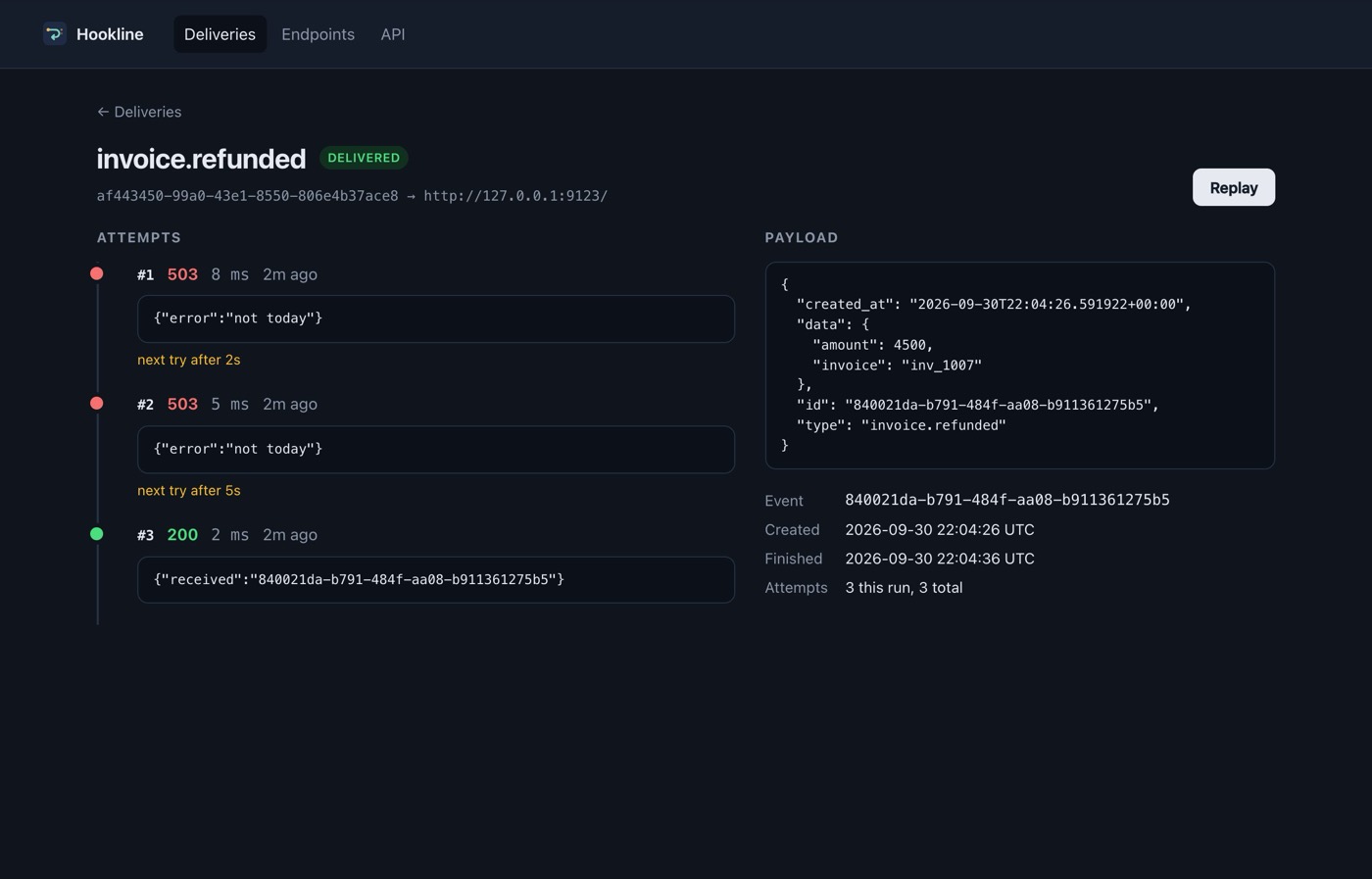Image resolution: width=1372 pixels, height=879 pixels.
Task: Click the DELIVERED status badge
Action: [364, 158]
